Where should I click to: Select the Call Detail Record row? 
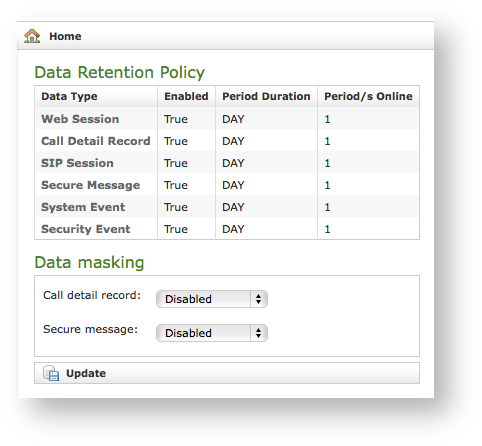[x=227, y=141]
